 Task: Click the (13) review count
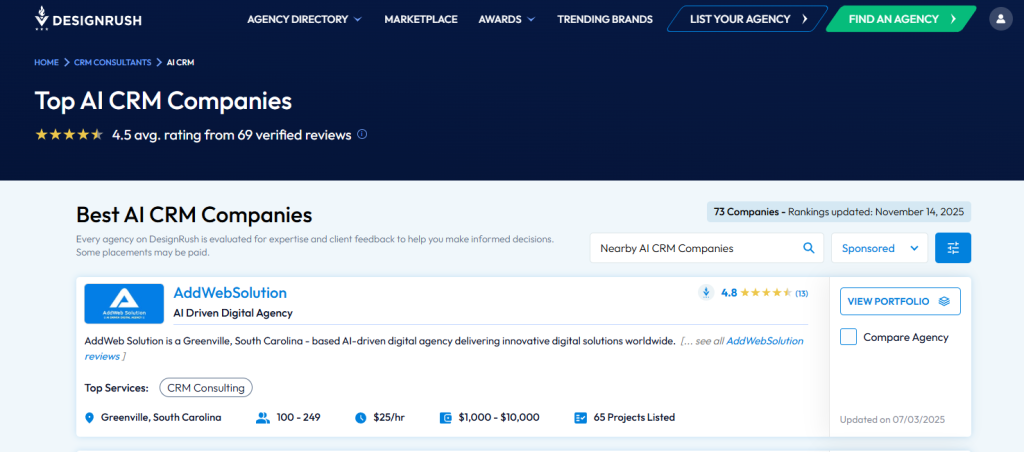tap(801, 293)
